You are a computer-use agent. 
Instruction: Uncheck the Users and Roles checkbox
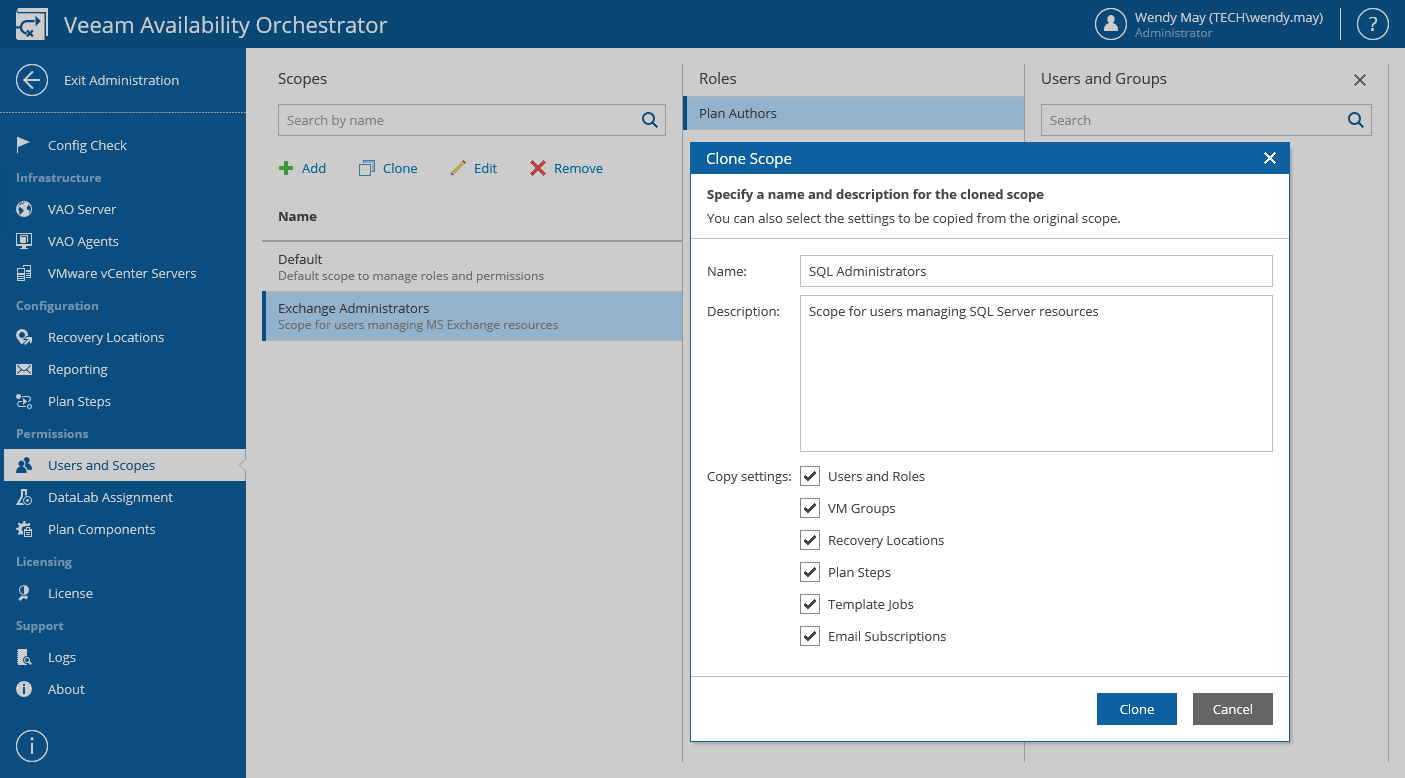pyautogui.click(x=810, y=476)
